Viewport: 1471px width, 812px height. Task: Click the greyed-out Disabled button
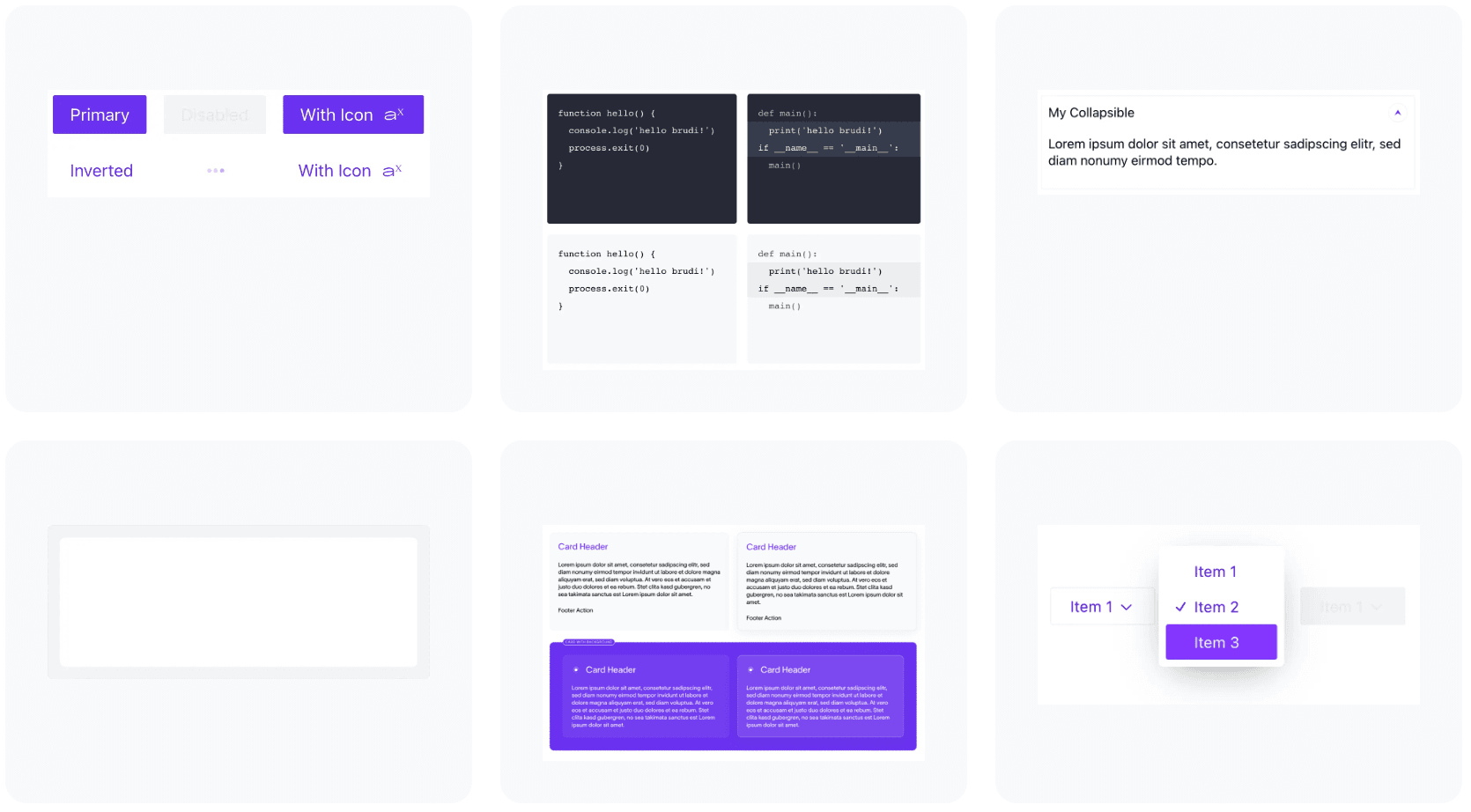(x=215, y=114)
